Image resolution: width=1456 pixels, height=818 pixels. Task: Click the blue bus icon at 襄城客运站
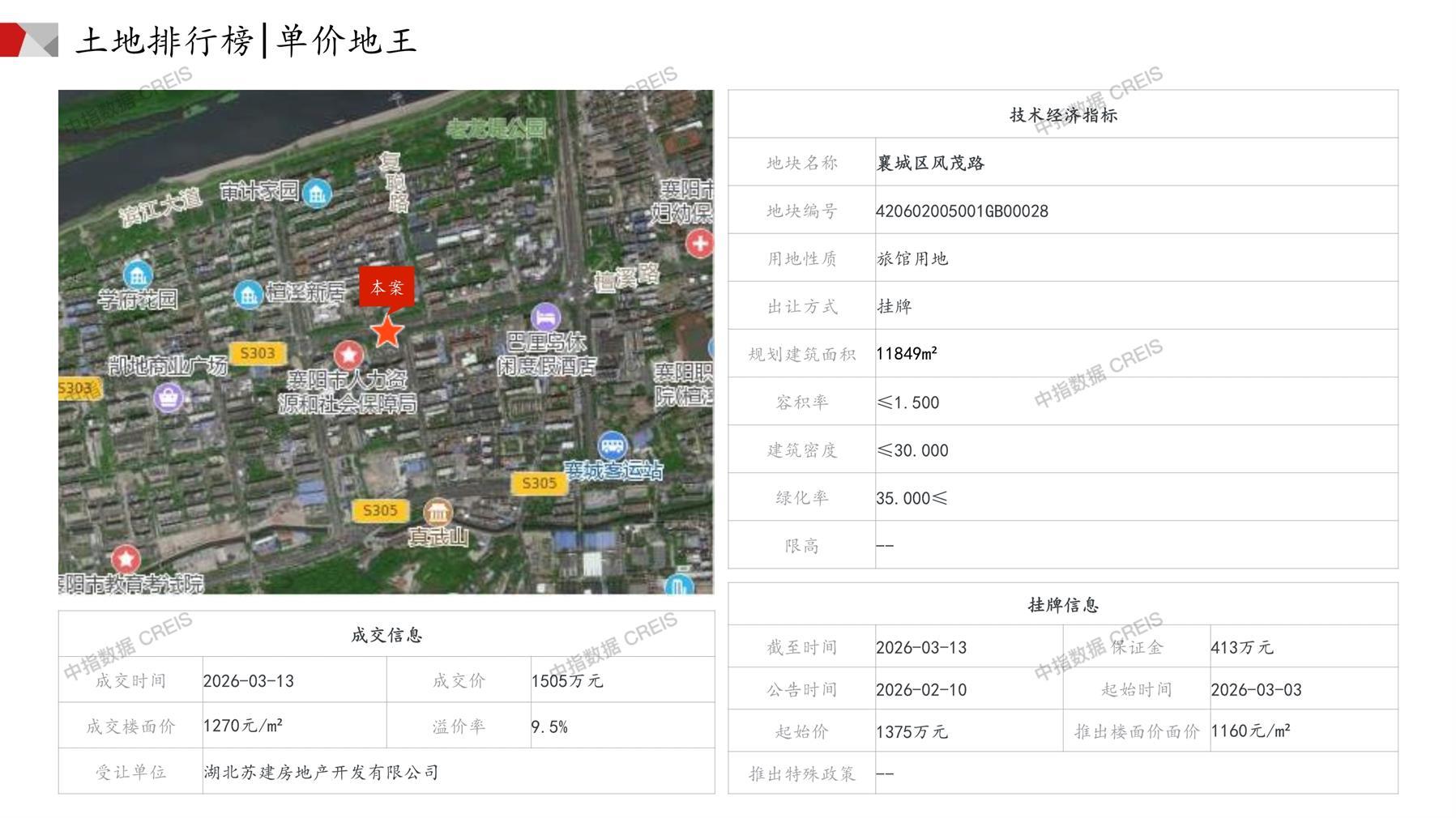pyautogui.click(x=613, y=445)
